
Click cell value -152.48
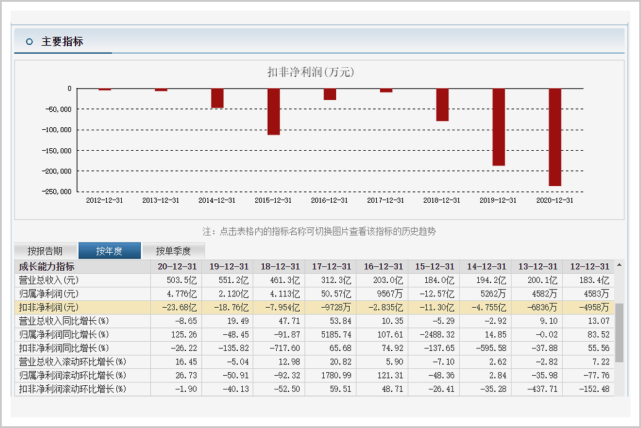tap(594, 389)
